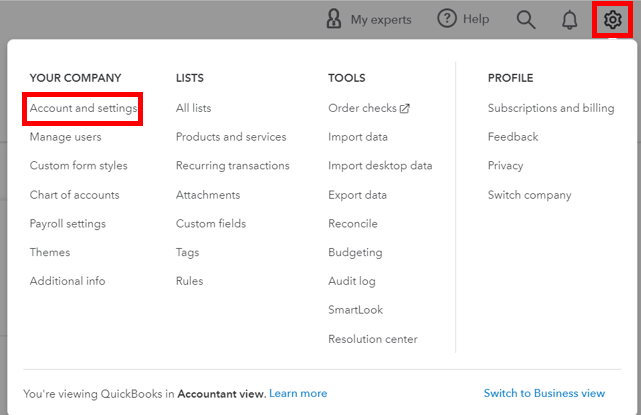Select Manage users
641x415 pixels.
tap(65, 137)
